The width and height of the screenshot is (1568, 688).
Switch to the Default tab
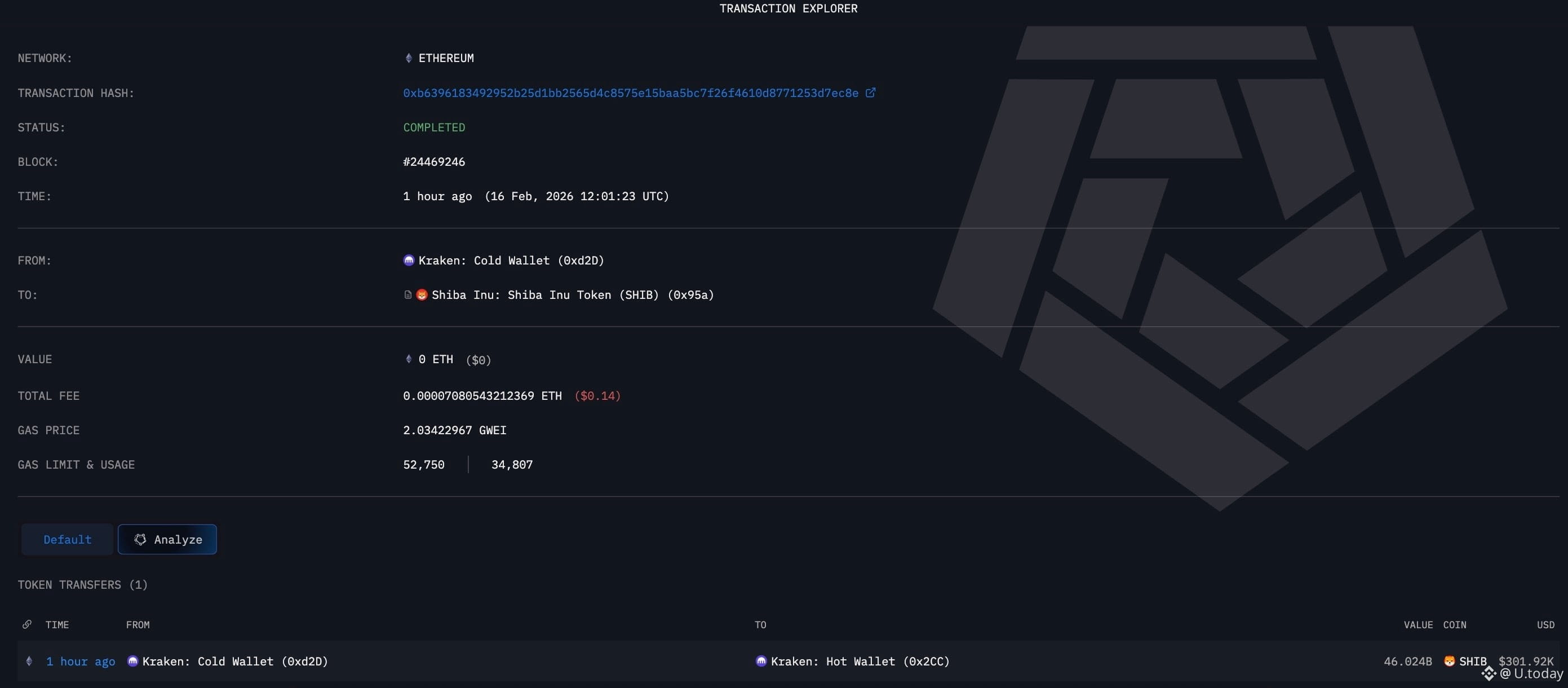click(x=68, y=540)
